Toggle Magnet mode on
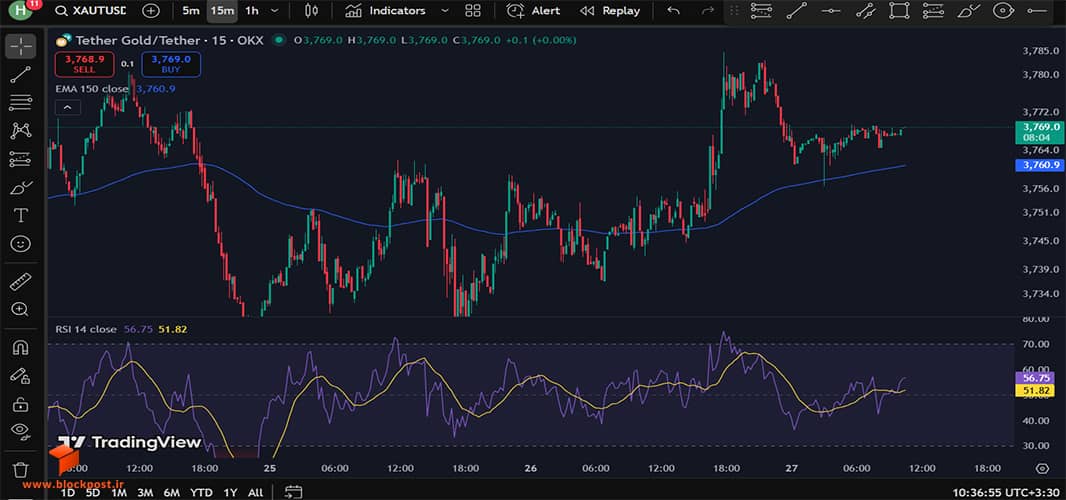Viewport: 1066px width, 500px height. pyautogui.click(x=20, y=348)
